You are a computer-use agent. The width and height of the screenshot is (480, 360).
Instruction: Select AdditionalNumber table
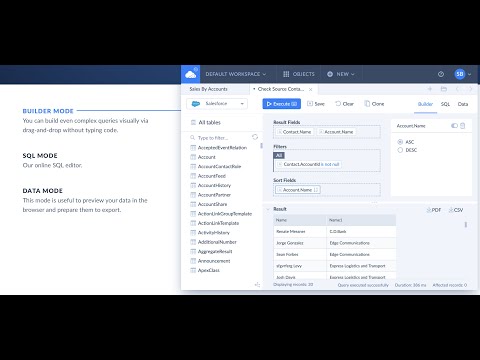click(x=217, y=242)
